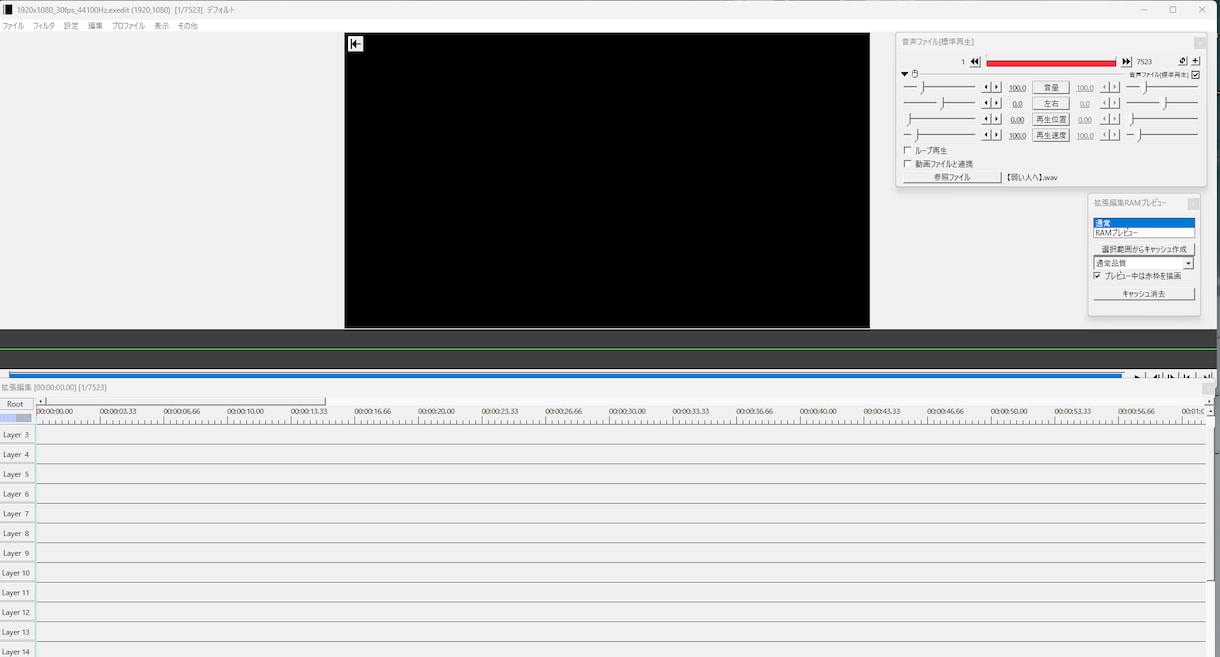The height and width of the screenshot is (657, 1220).
Task: Click the 再生速度 parameter button
Action: tap(1051, 135)
